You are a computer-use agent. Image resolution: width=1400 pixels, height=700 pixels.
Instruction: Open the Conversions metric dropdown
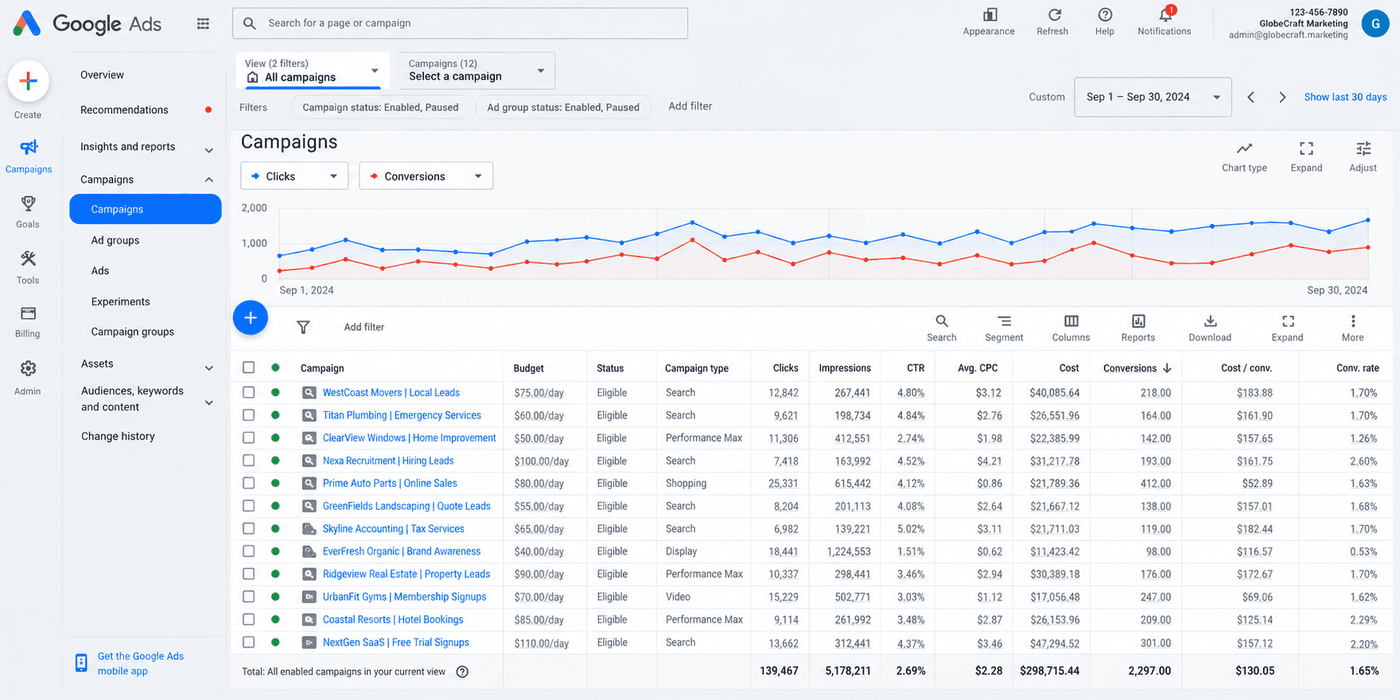click(x=426, y=176)
